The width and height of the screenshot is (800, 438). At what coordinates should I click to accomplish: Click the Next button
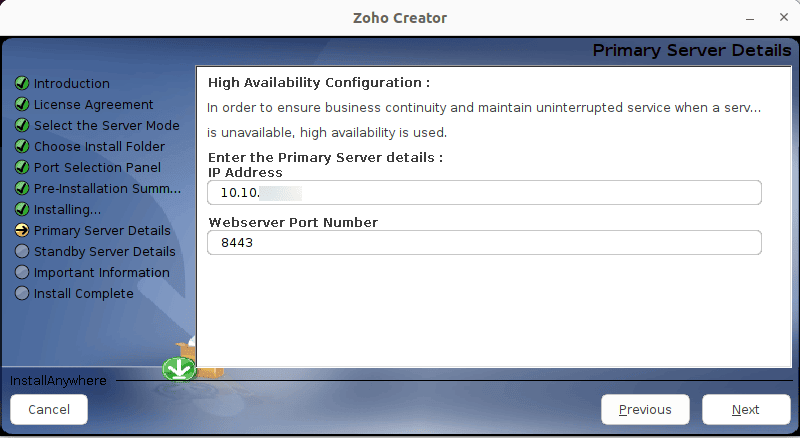tap(746, 409)
